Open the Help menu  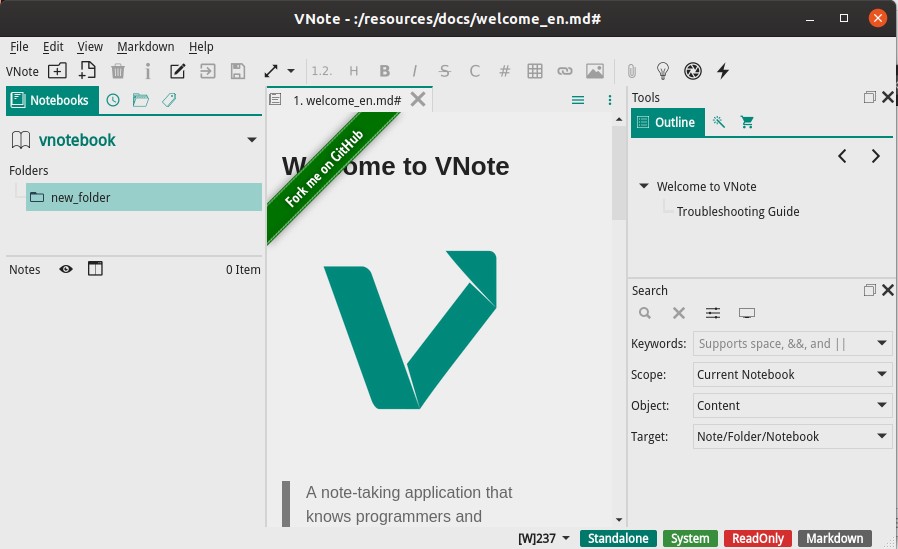coord(201,47)
